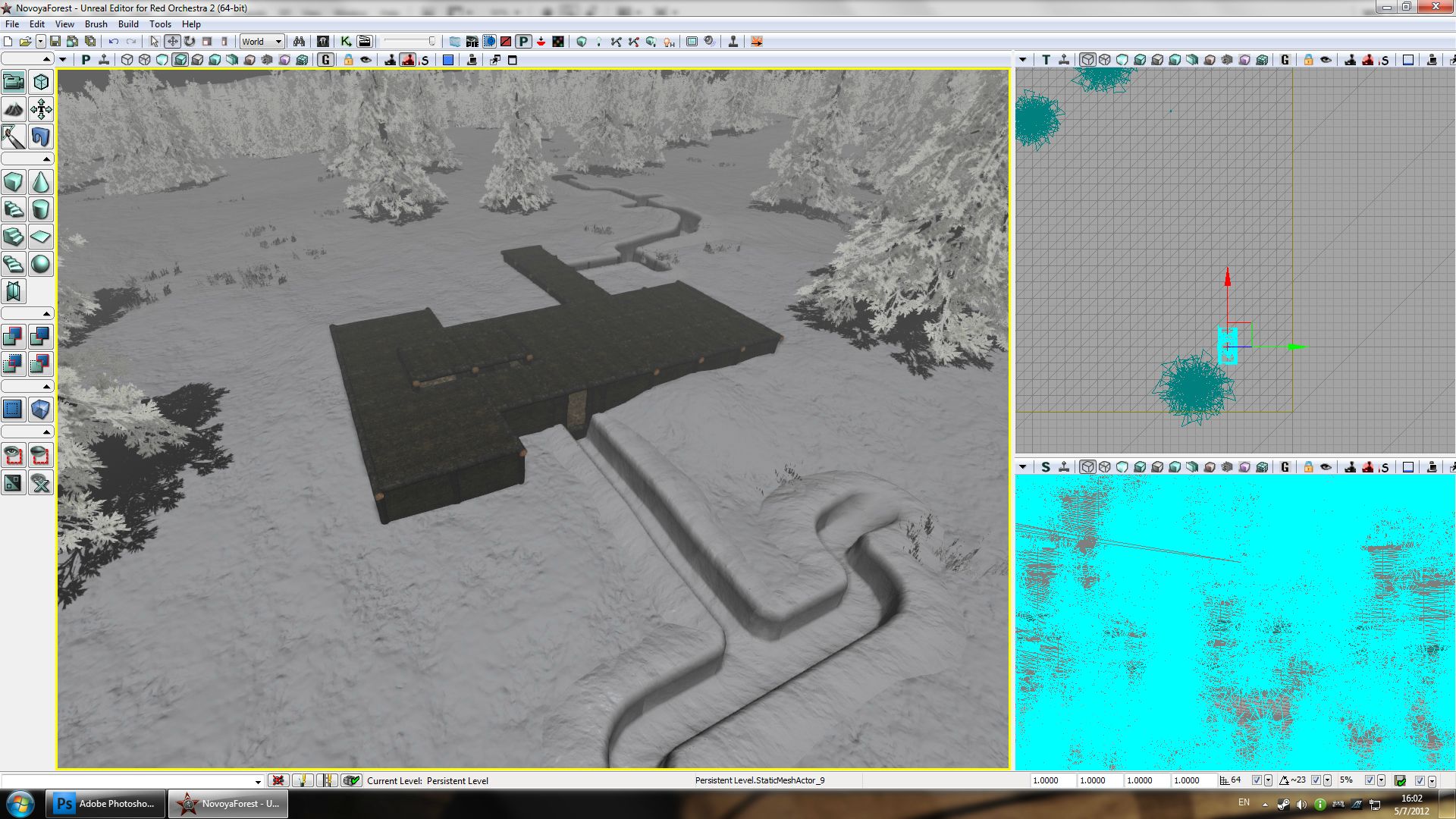Toggle scale snapping checkbox beside 5%
The image size is (1456, 819).
(1370, 780)
